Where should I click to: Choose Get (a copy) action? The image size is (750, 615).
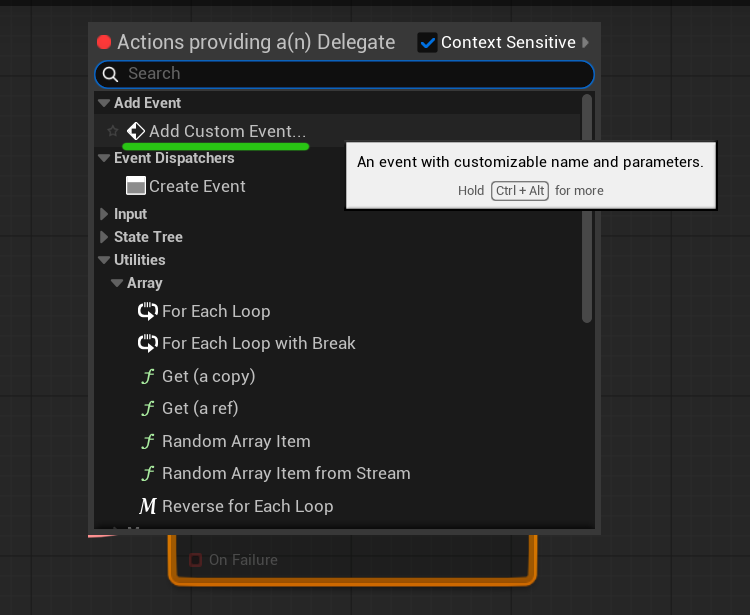tap(209, 376)
